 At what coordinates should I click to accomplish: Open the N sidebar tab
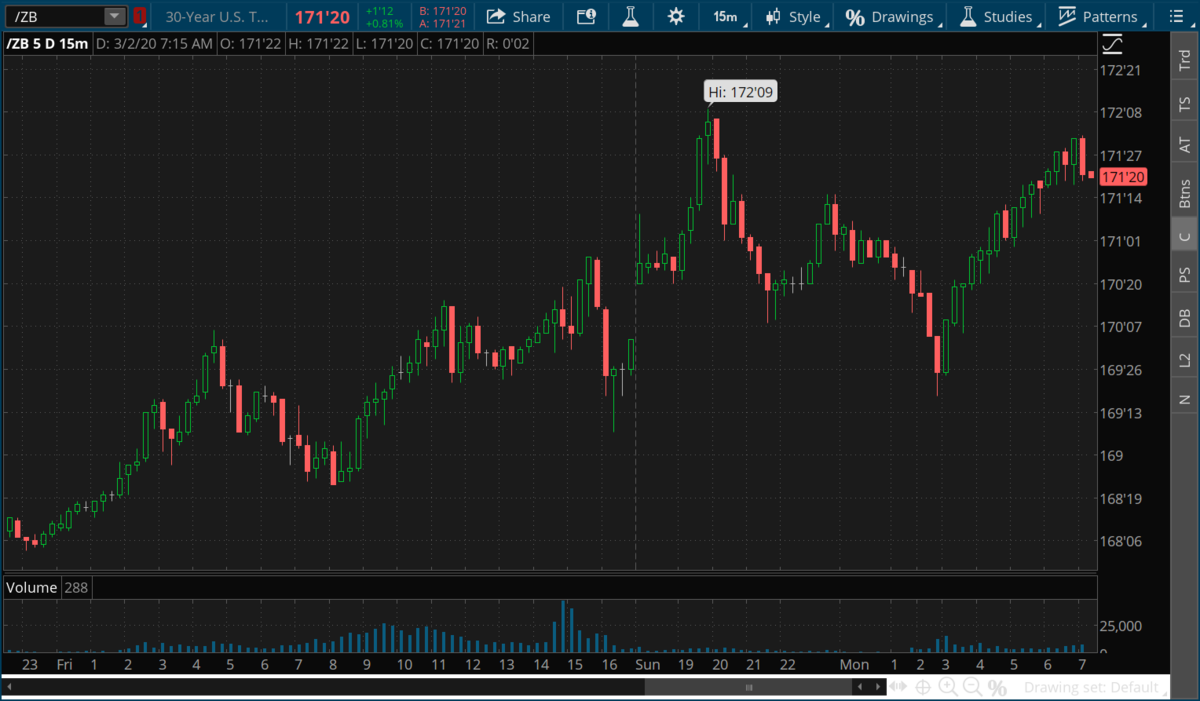[1184, 399]
